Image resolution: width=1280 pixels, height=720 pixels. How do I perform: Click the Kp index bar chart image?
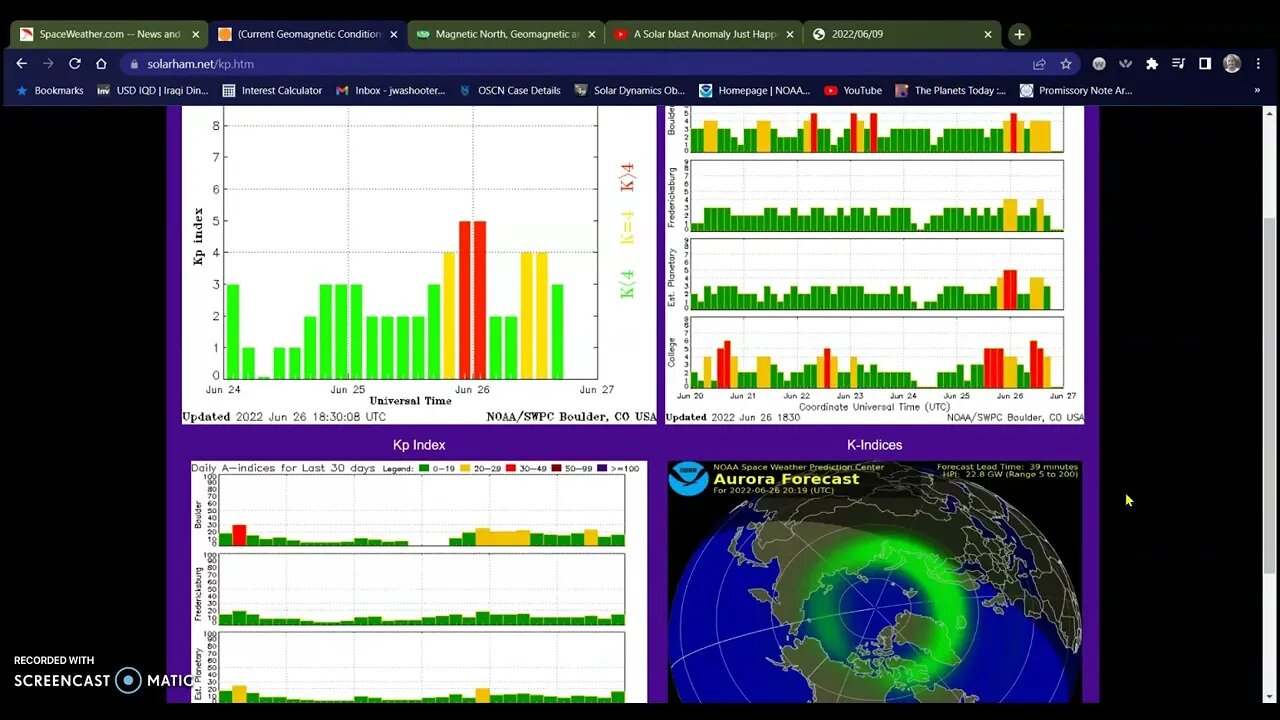coord(419,267)
